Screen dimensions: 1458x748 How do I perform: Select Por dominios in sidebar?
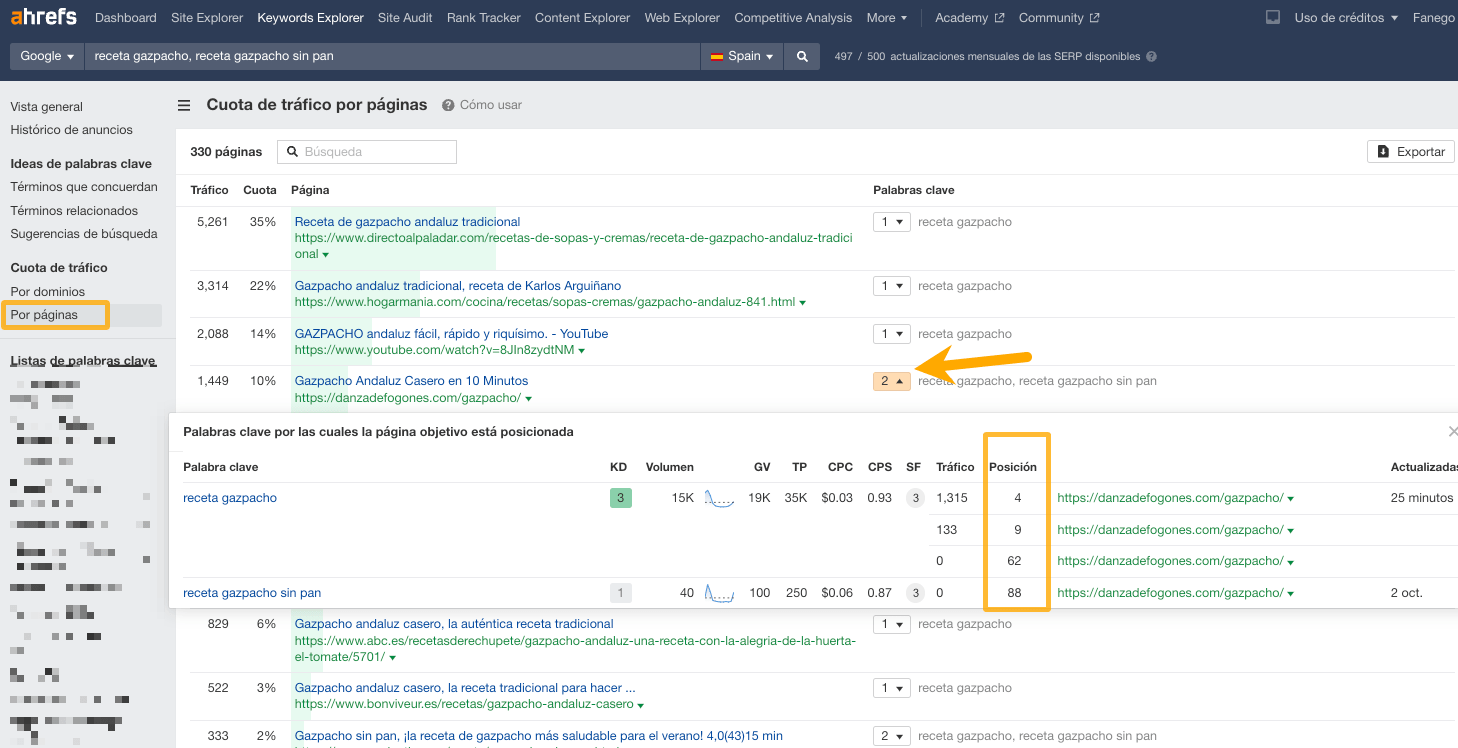coord(48,291)
